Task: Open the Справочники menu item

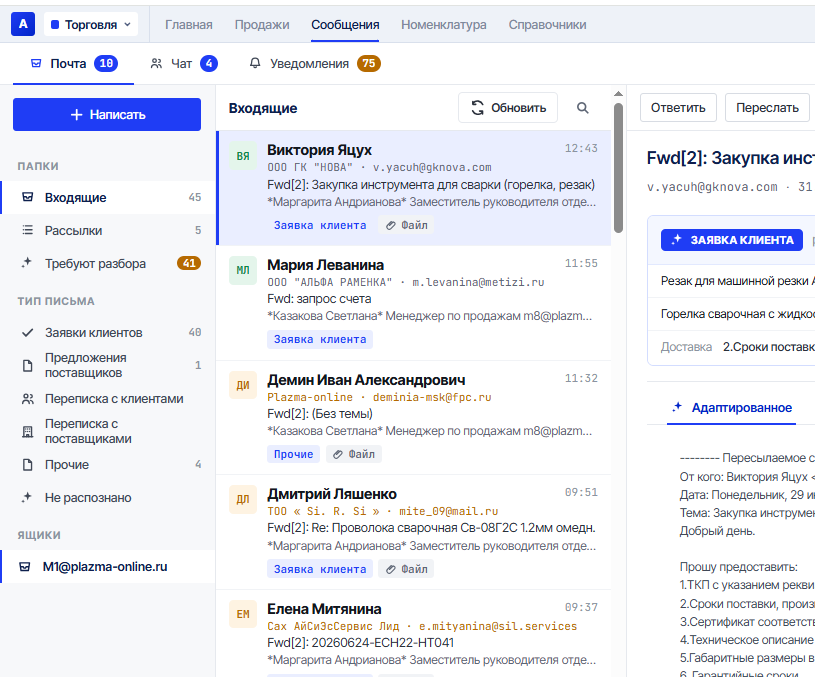Action: coord(547,24)
